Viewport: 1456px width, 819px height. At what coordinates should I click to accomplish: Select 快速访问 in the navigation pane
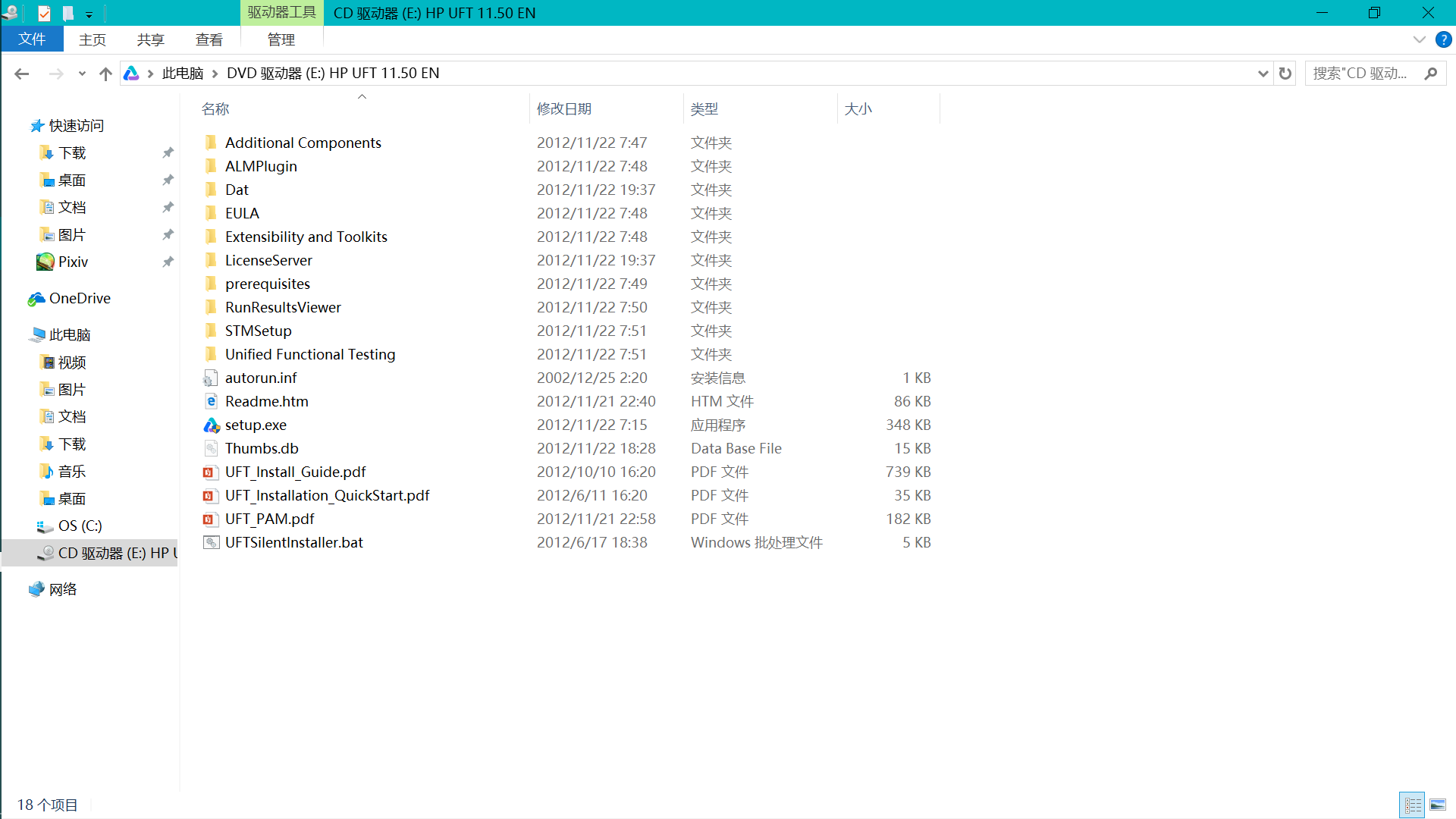click(76, 126)
